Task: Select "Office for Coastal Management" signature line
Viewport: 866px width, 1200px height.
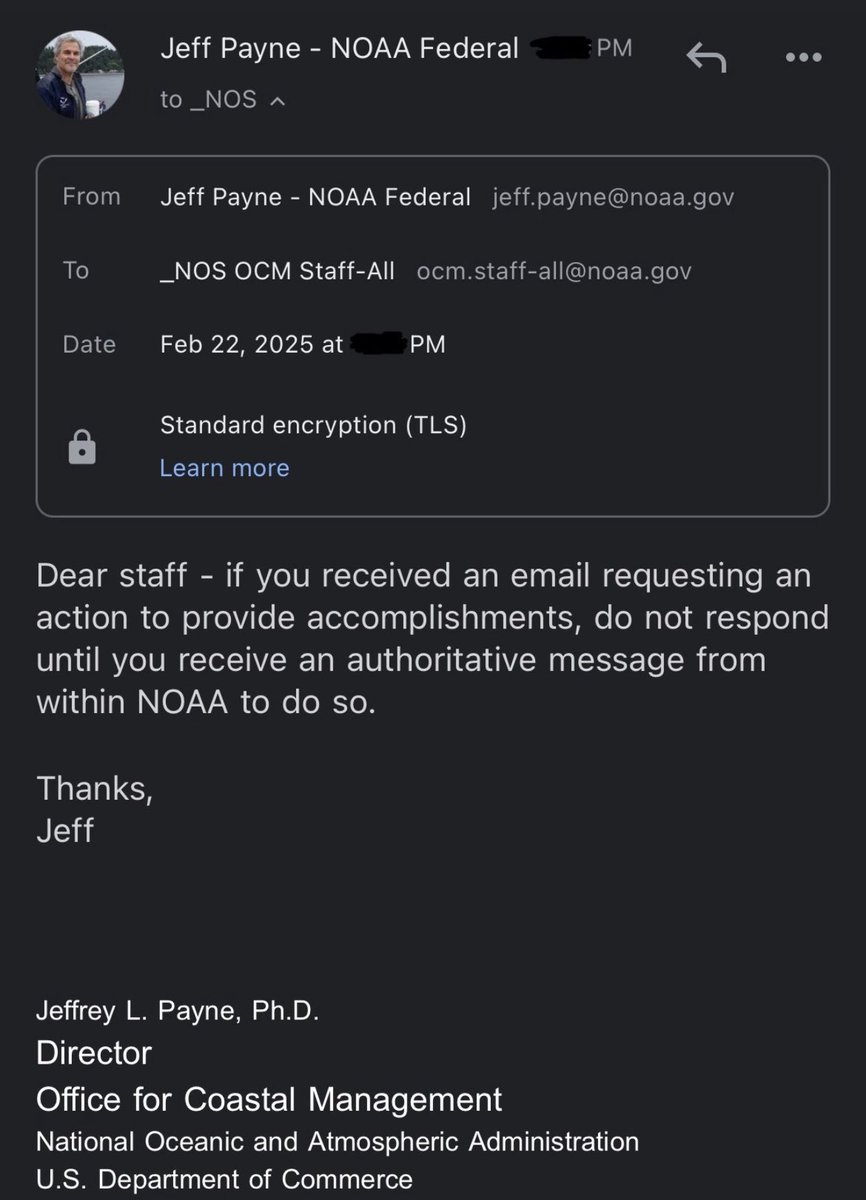Action: click(269, 1100)
